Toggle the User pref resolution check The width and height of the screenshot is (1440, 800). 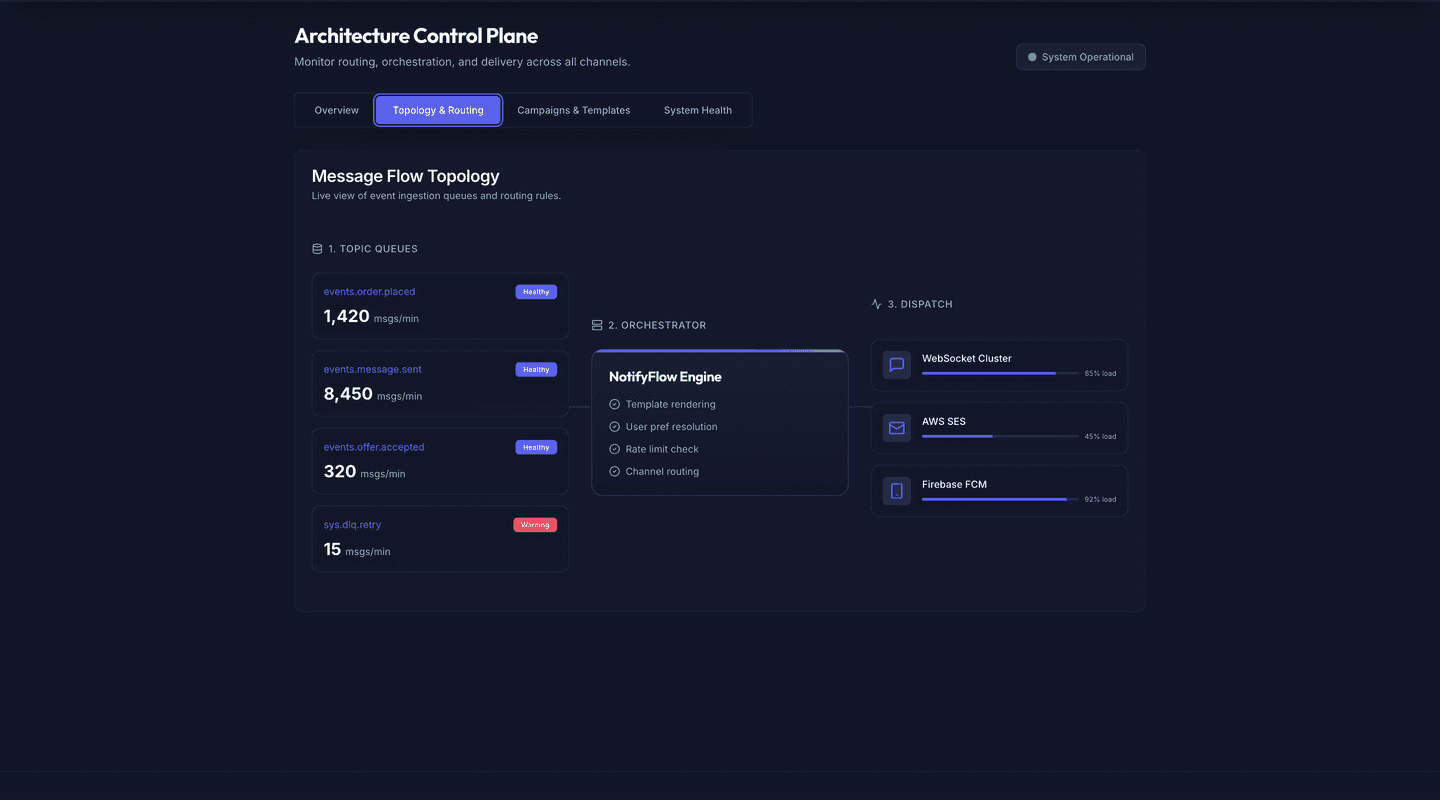614,426
